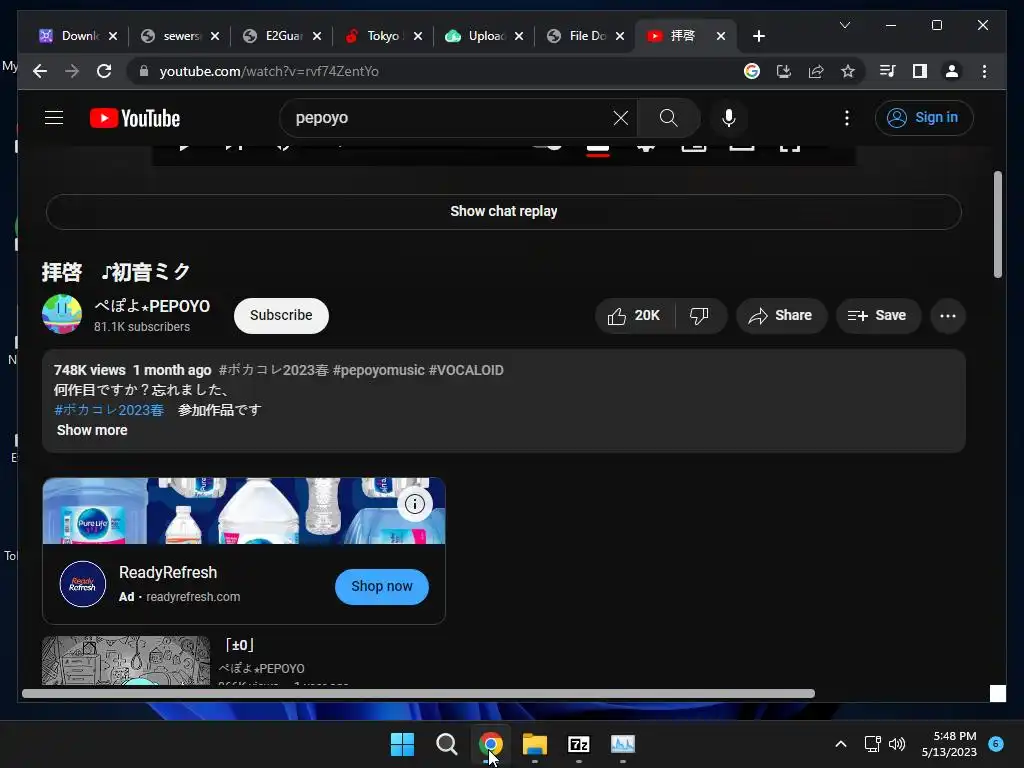Save the video to a playlist
This screenshot has width=1024, height=768.
878,316
